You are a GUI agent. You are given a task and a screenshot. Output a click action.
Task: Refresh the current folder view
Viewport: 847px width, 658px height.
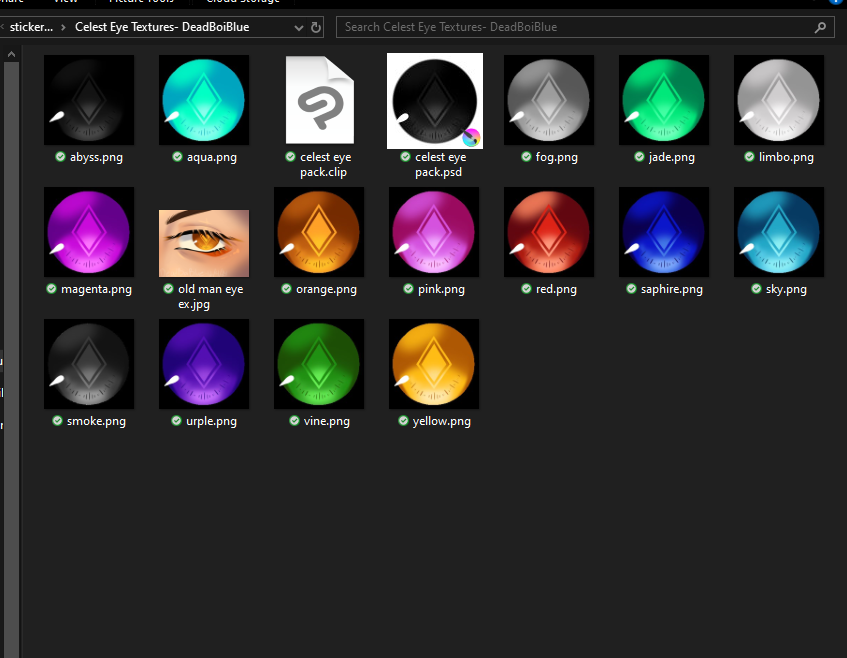tap(316, 27)
